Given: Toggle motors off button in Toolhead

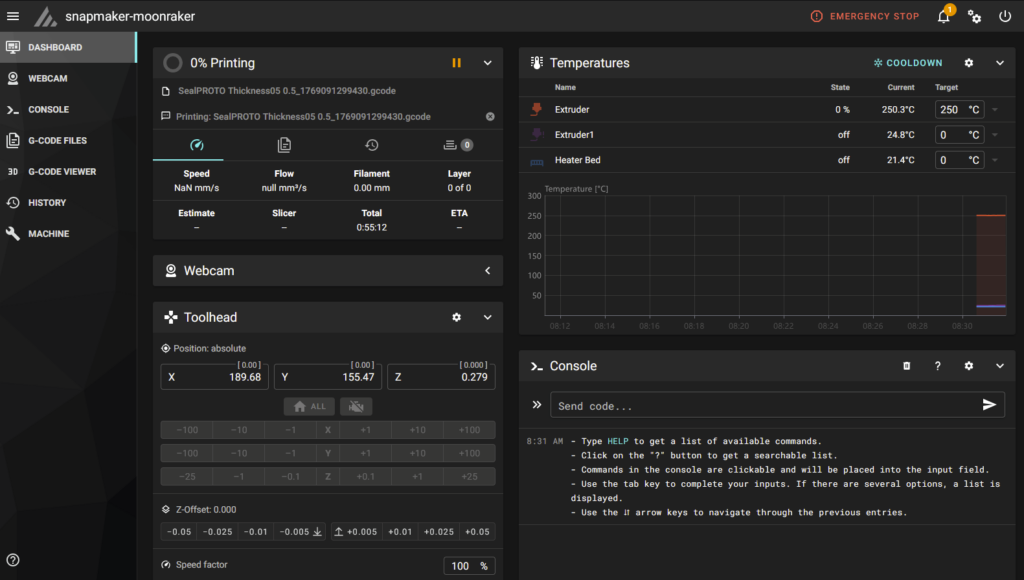Looking at the screenshot, I should click(x=355, y=406).
